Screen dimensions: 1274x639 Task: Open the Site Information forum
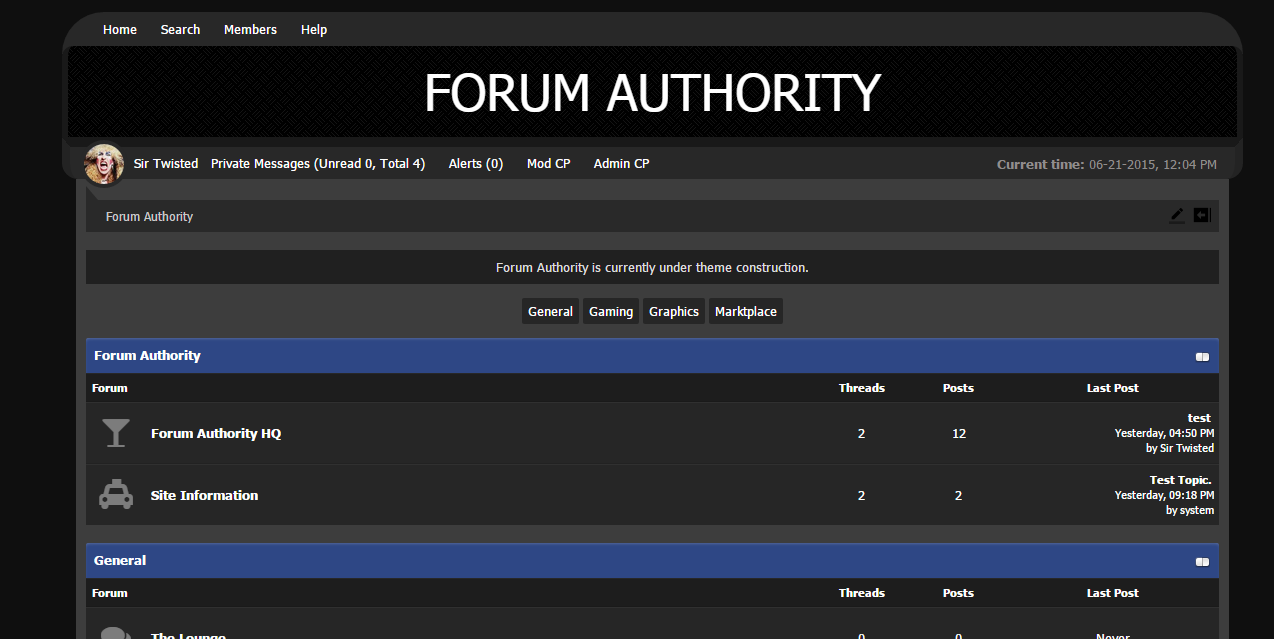coord(204,495)
